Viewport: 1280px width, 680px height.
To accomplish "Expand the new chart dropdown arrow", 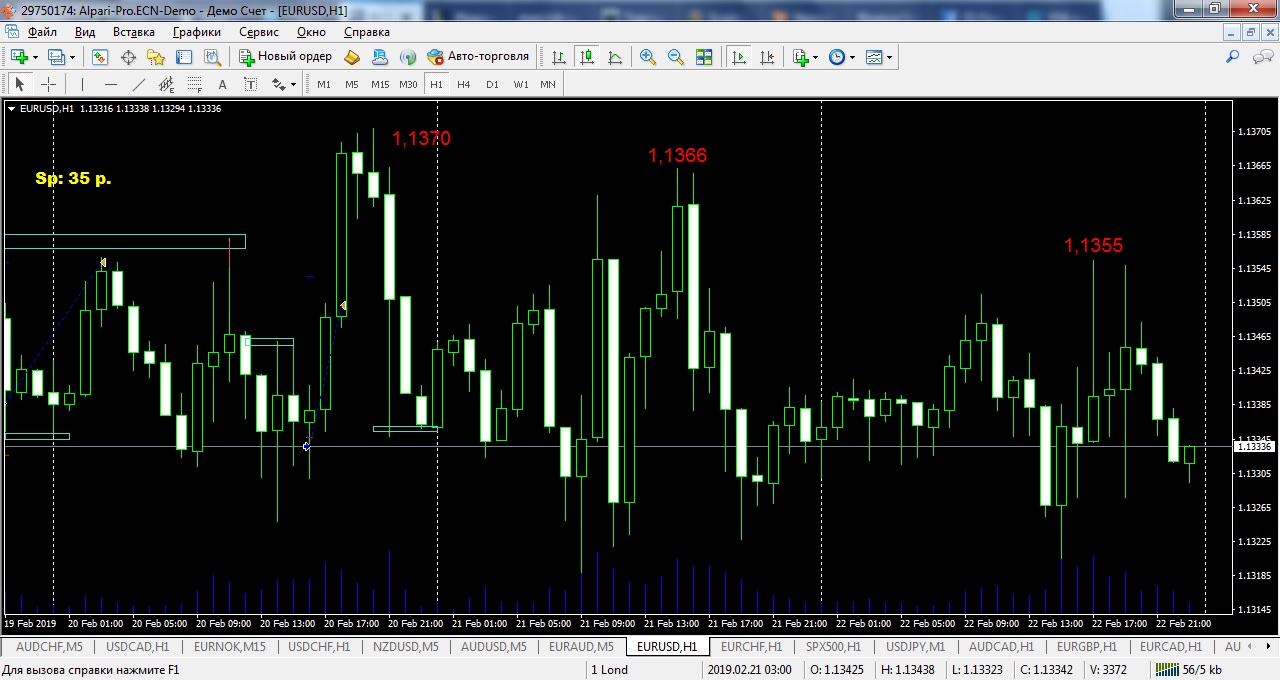I will pyautogui.click(x=35, y=57).
